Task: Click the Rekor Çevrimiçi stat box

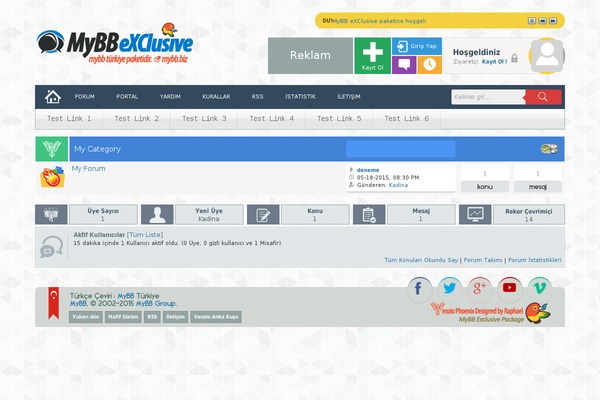Action: [x=529, y=214]
